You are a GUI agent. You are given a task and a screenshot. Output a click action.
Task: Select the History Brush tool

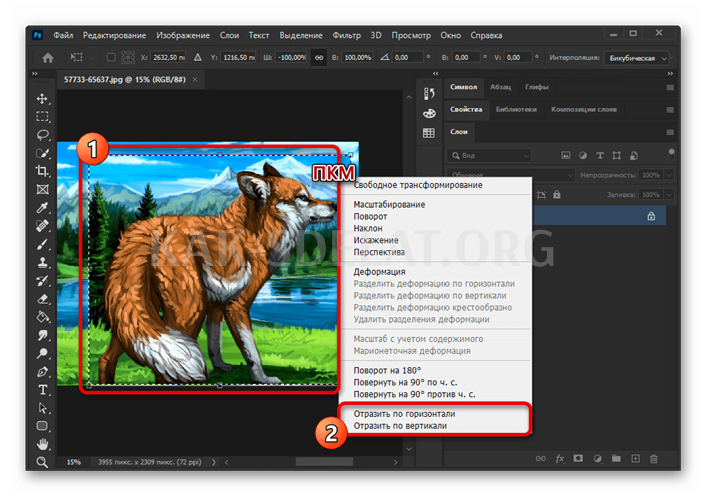[x=42, y=281]
